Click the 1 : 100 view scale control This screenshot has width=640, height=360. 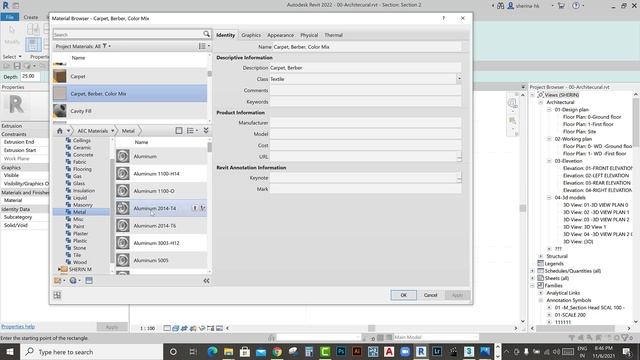pyautogui.click(x=147, y=328)
